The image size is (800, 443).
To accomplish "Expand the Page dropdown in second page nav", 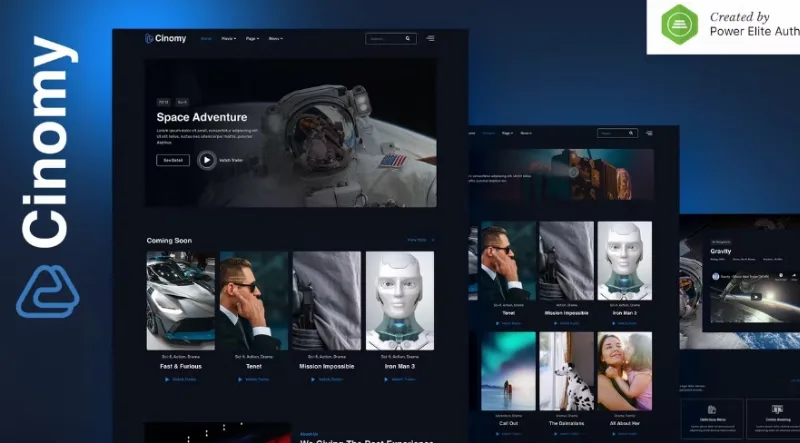I will 507,133.
